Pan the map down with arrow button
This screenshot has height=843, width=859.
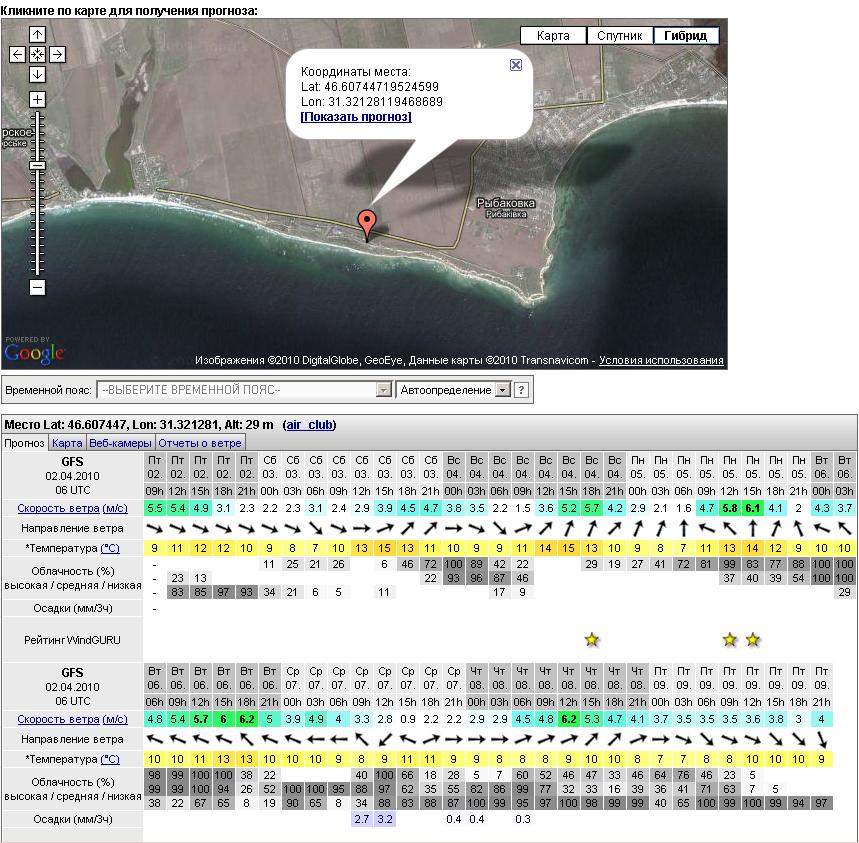pyautogui.click(x=37, y=75)
